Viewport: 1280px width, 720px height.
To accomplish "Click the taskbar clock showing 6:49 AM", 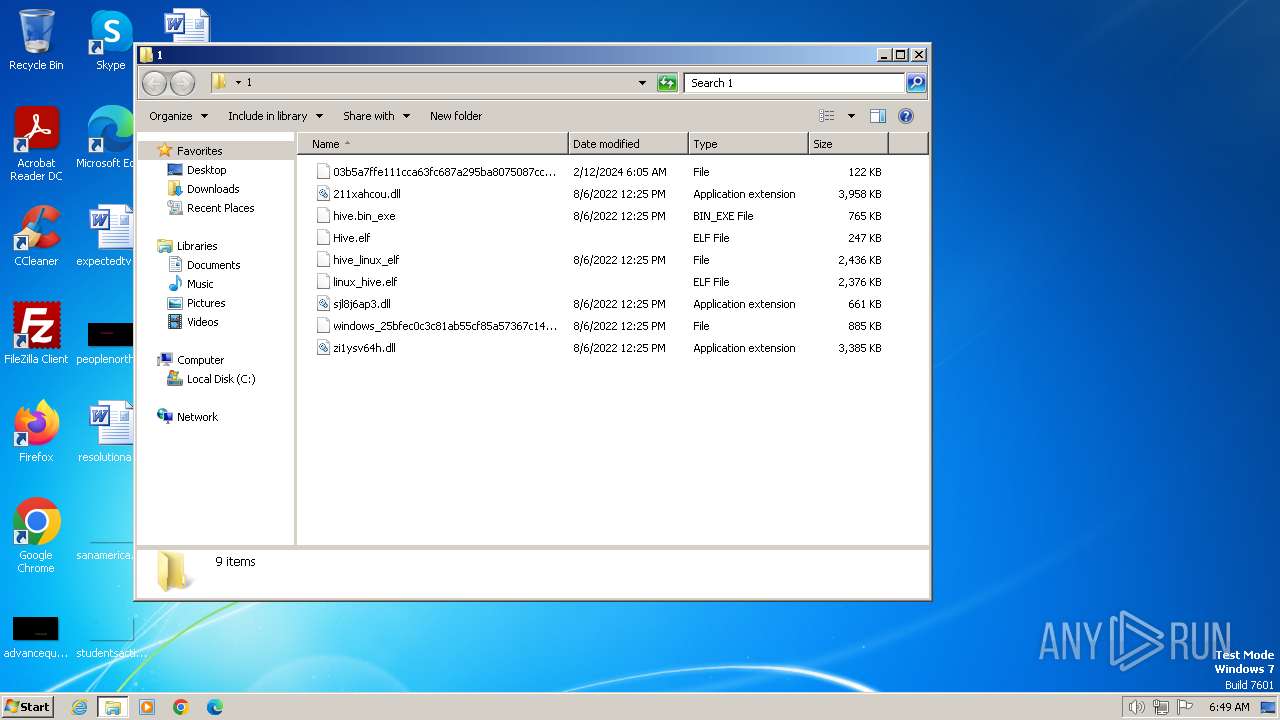I will [1229, 707].
